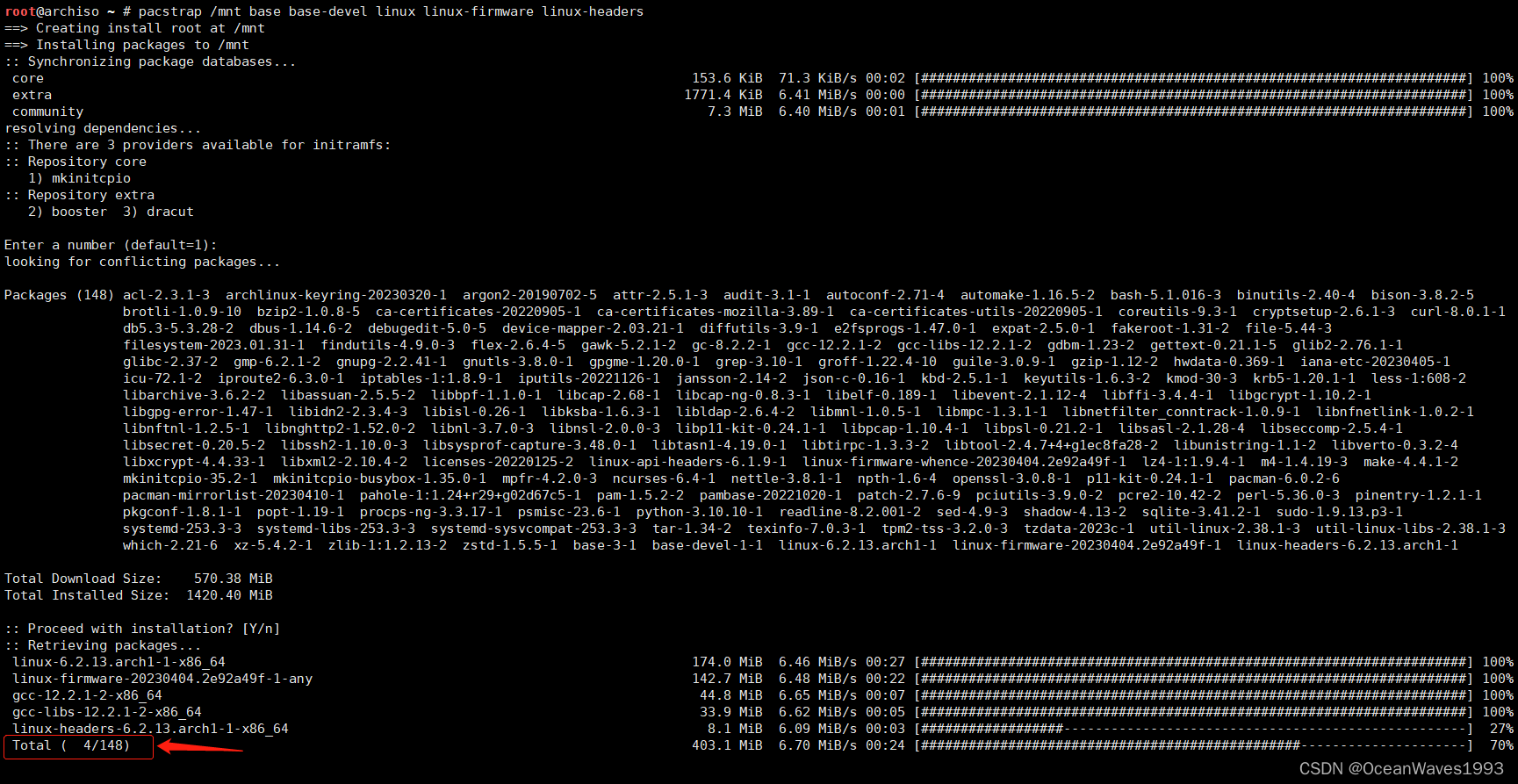1518x784 pixels.
Task: Click 'Enter a number (default=1):' prompt
Action: 111,245
